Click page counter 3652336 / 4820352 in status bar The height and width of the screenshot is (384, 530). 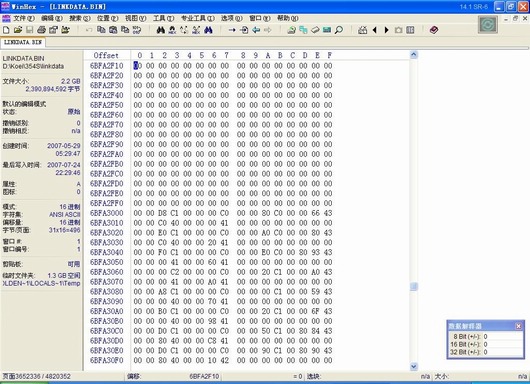tap(37, 376)
